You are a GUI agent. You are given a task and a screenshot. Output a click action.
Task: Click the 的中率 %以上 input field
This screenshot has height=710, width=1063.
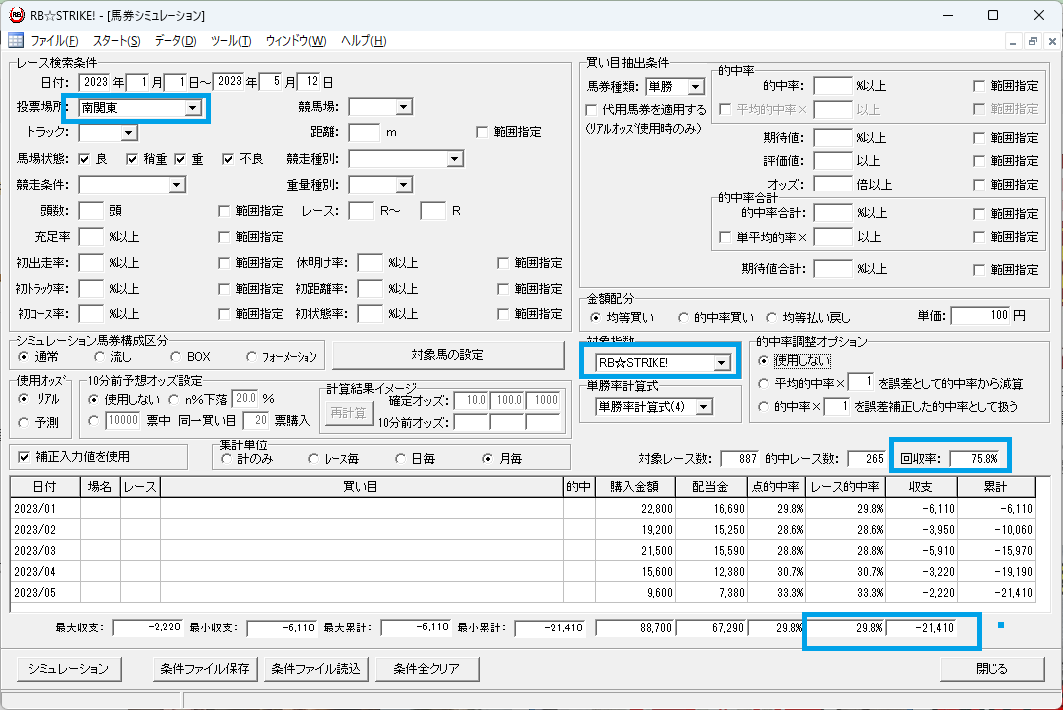[x=833, y=86]
